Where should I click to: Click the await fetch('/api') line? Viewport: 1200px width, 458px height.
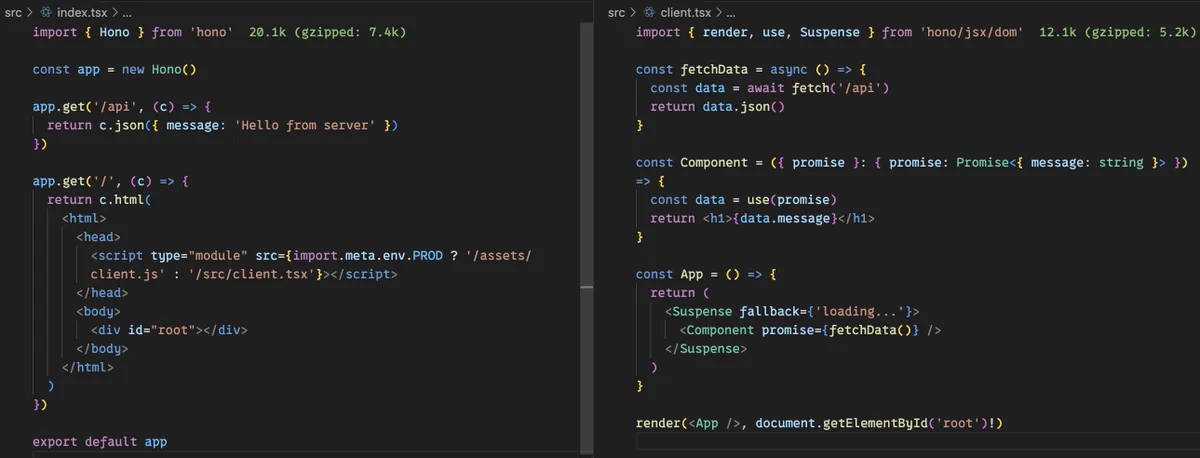point(769,88)
